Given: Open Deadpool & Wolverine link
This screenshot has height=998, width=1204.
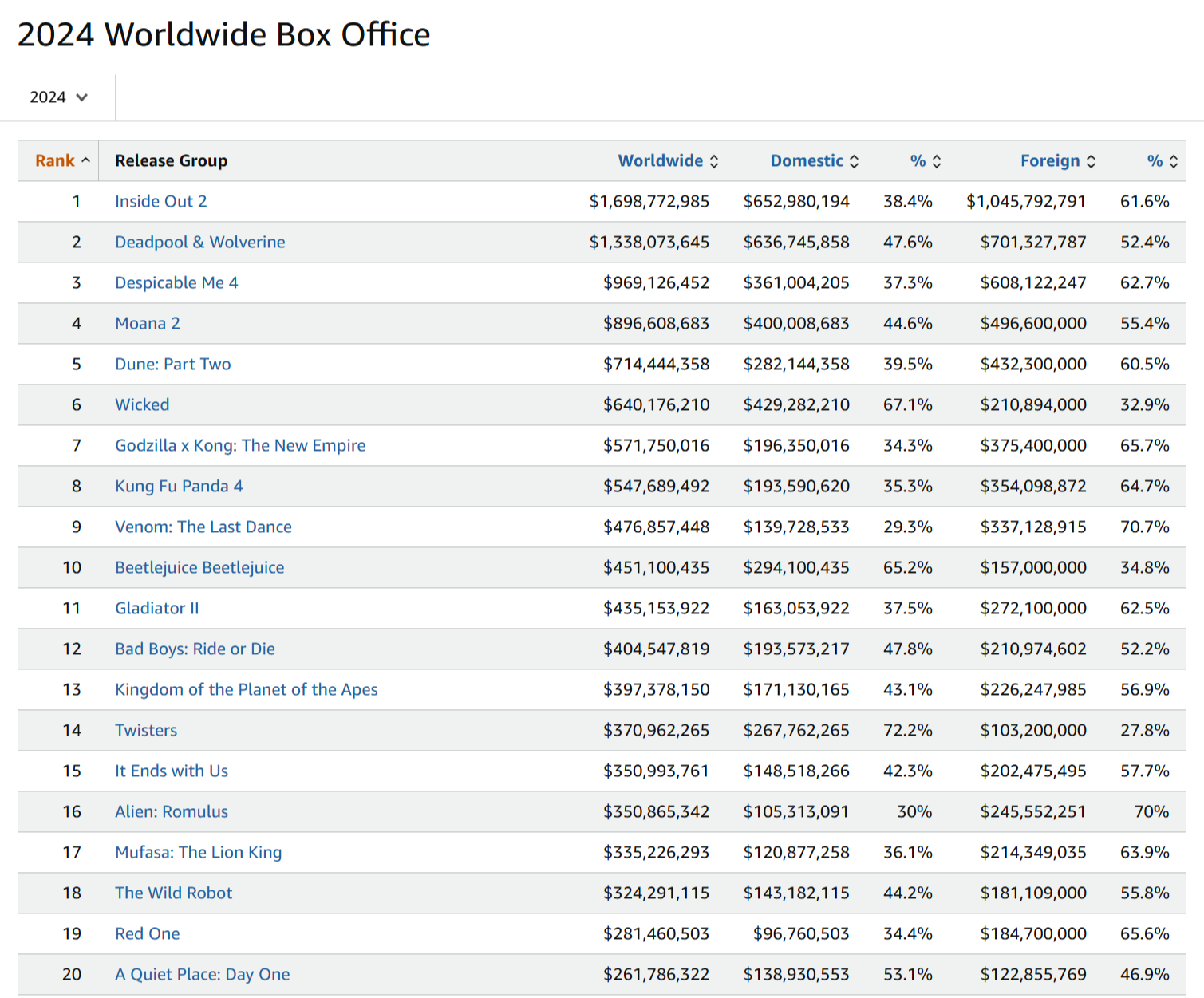Looking at the screenshot, I should pyautogui.click(x=200, y=242).
